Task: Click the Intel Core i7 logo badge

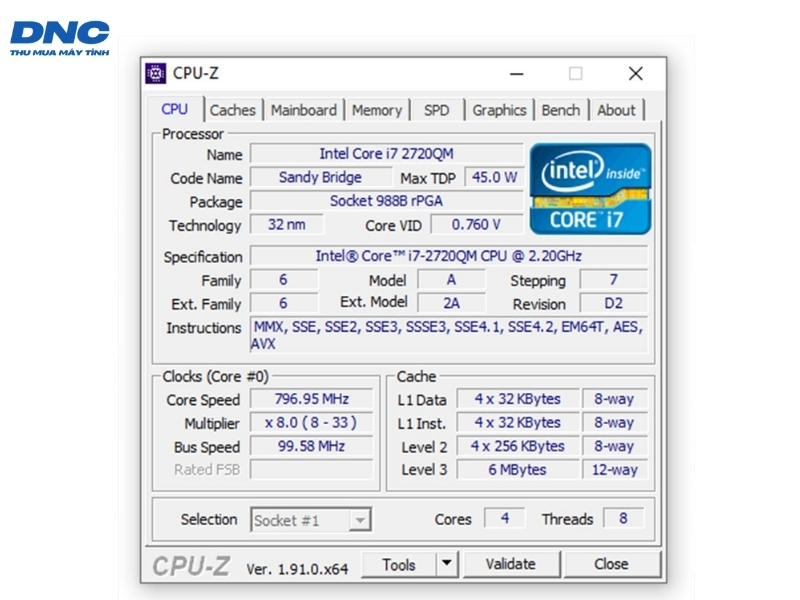Action: coord(590,189)
